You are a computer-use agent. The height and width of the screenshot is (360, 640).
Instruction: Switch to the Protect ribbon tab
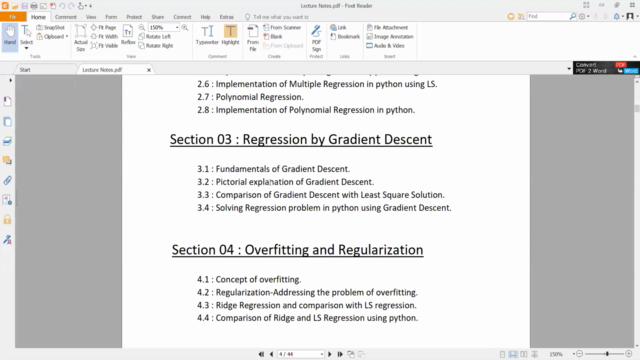pos(134,17)
